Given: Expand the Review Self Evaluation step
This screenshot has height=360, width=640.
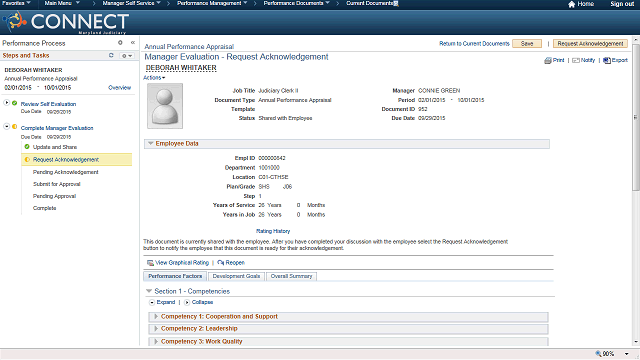Looking at the screenshot, I should coord(7,102).
